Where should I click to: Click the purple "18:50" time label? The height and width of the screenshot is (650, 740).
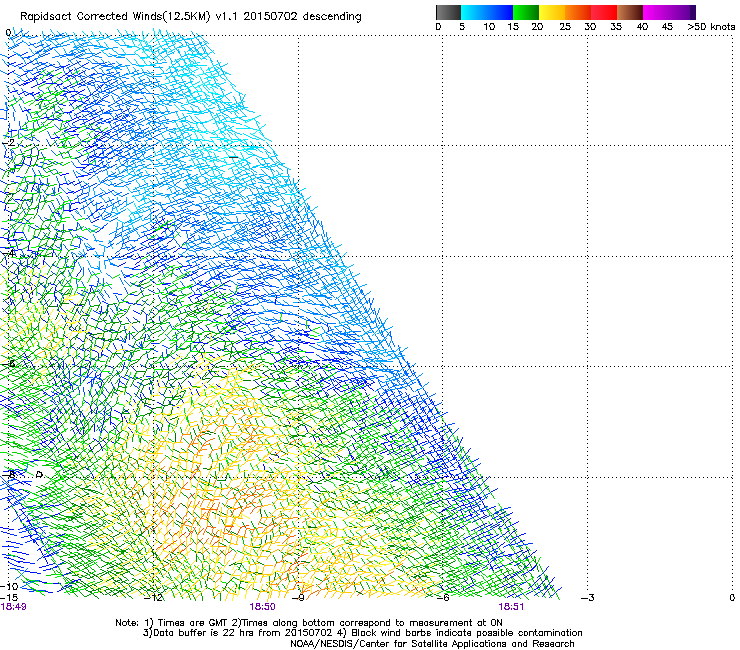point(262,607)
